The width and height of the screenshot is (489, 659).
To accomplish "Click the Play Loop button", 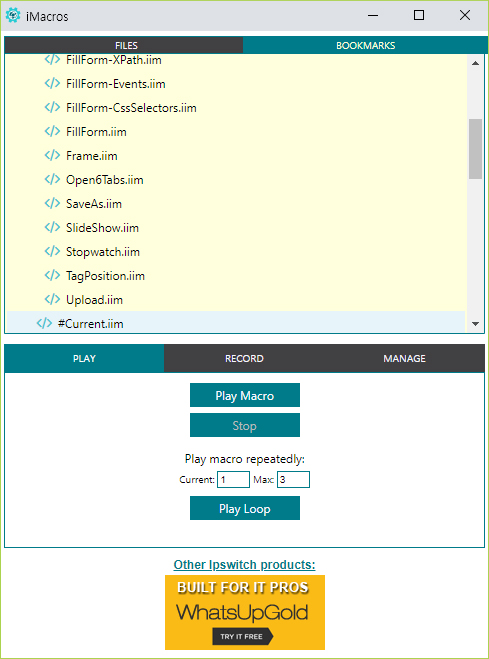I will point(244,508).
